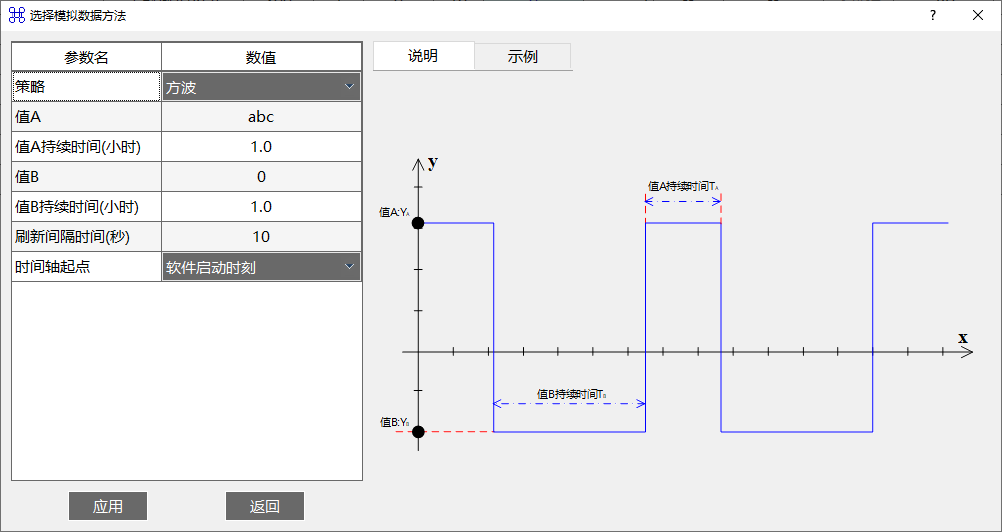Select the 刷新间隔时间(秒) label cell

click(86, 237)
